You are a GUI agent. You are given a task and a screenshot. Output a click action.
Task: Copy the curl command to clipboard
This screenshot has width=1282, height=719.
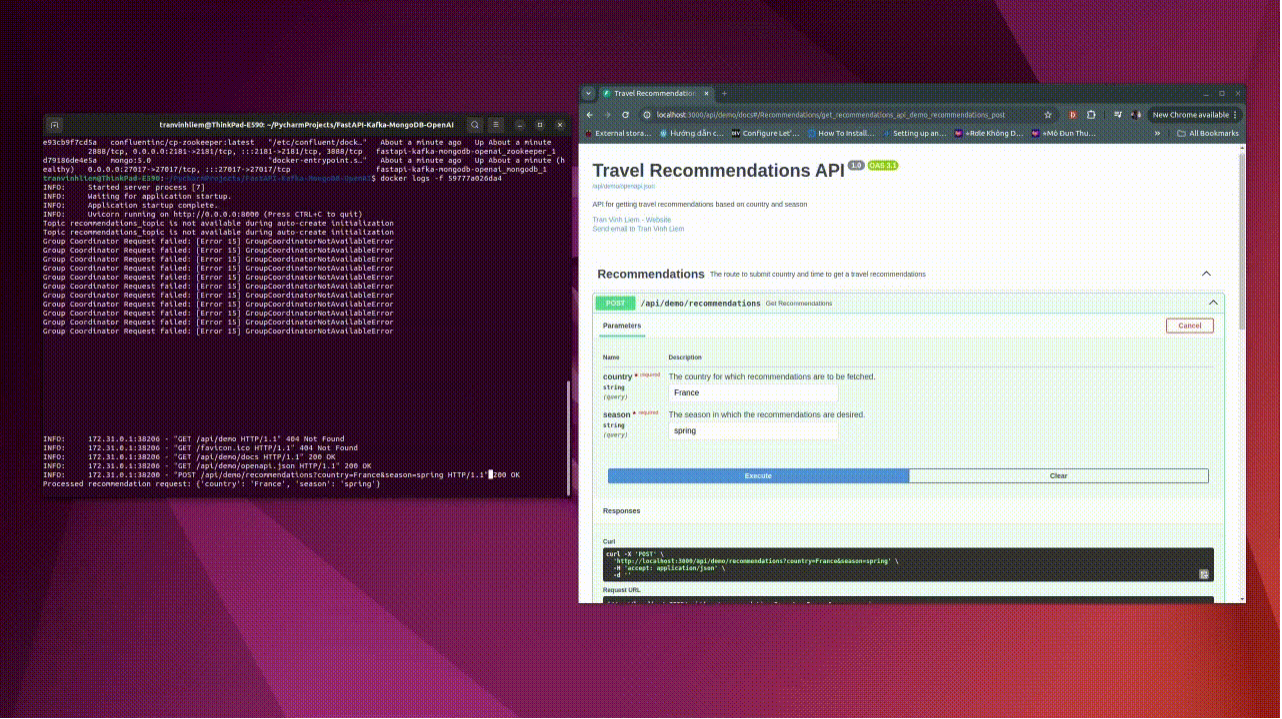[1204, 574]
